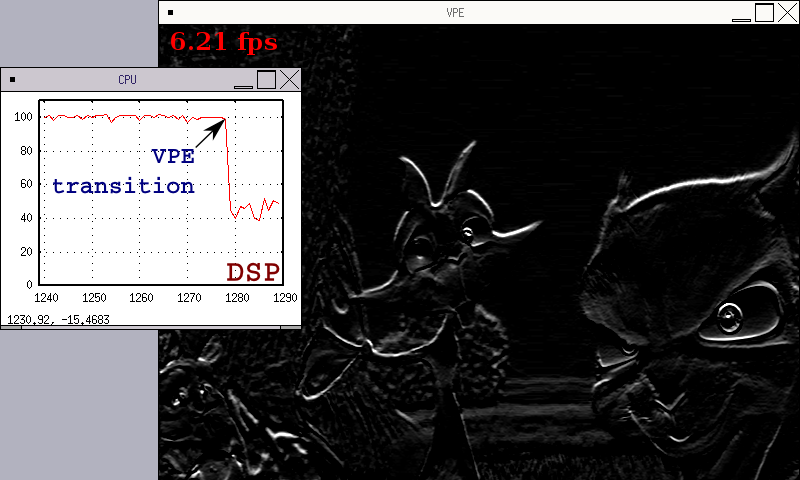
Task: Click the black arrowhead at the transition peak
Action: (220, 124)
